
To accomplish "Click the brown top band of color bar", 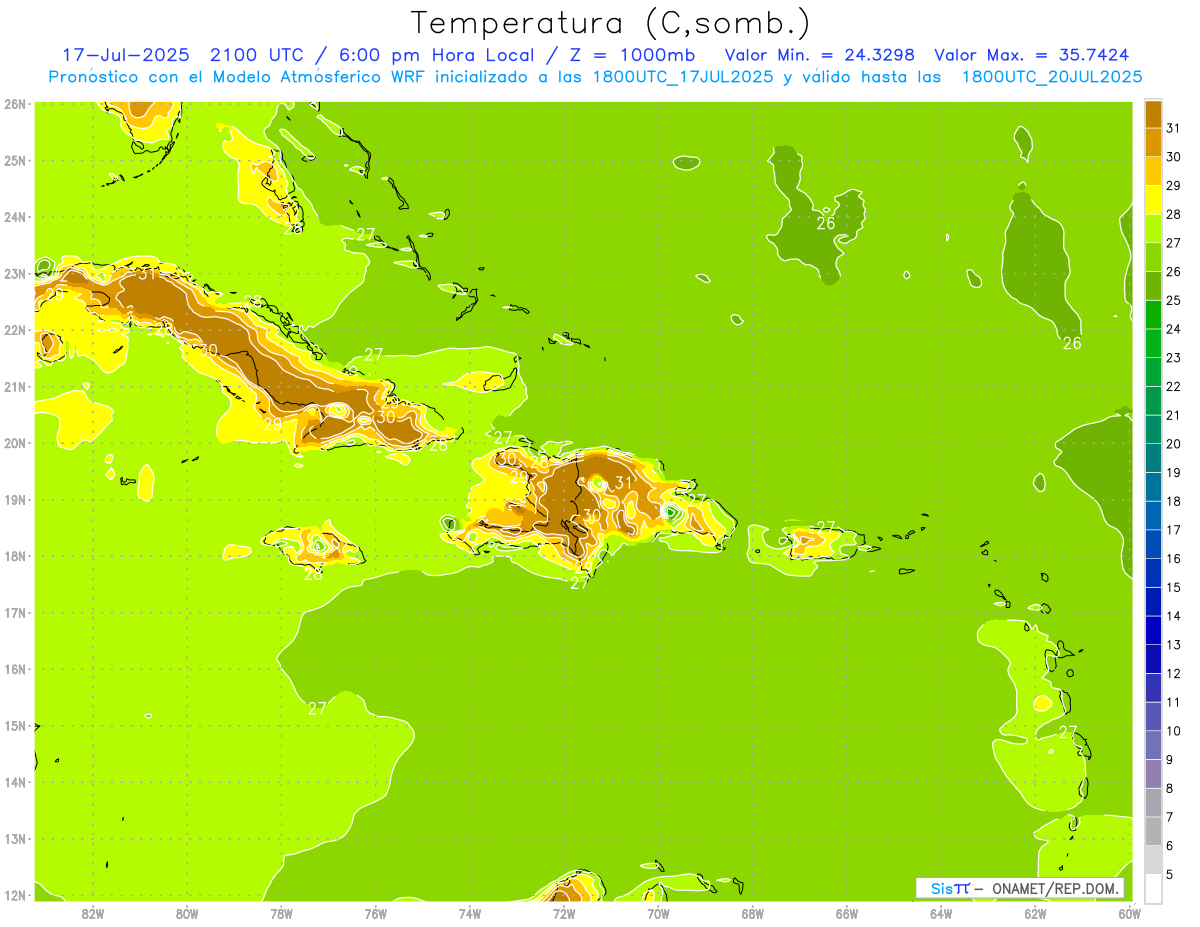I will [1153, 113].
